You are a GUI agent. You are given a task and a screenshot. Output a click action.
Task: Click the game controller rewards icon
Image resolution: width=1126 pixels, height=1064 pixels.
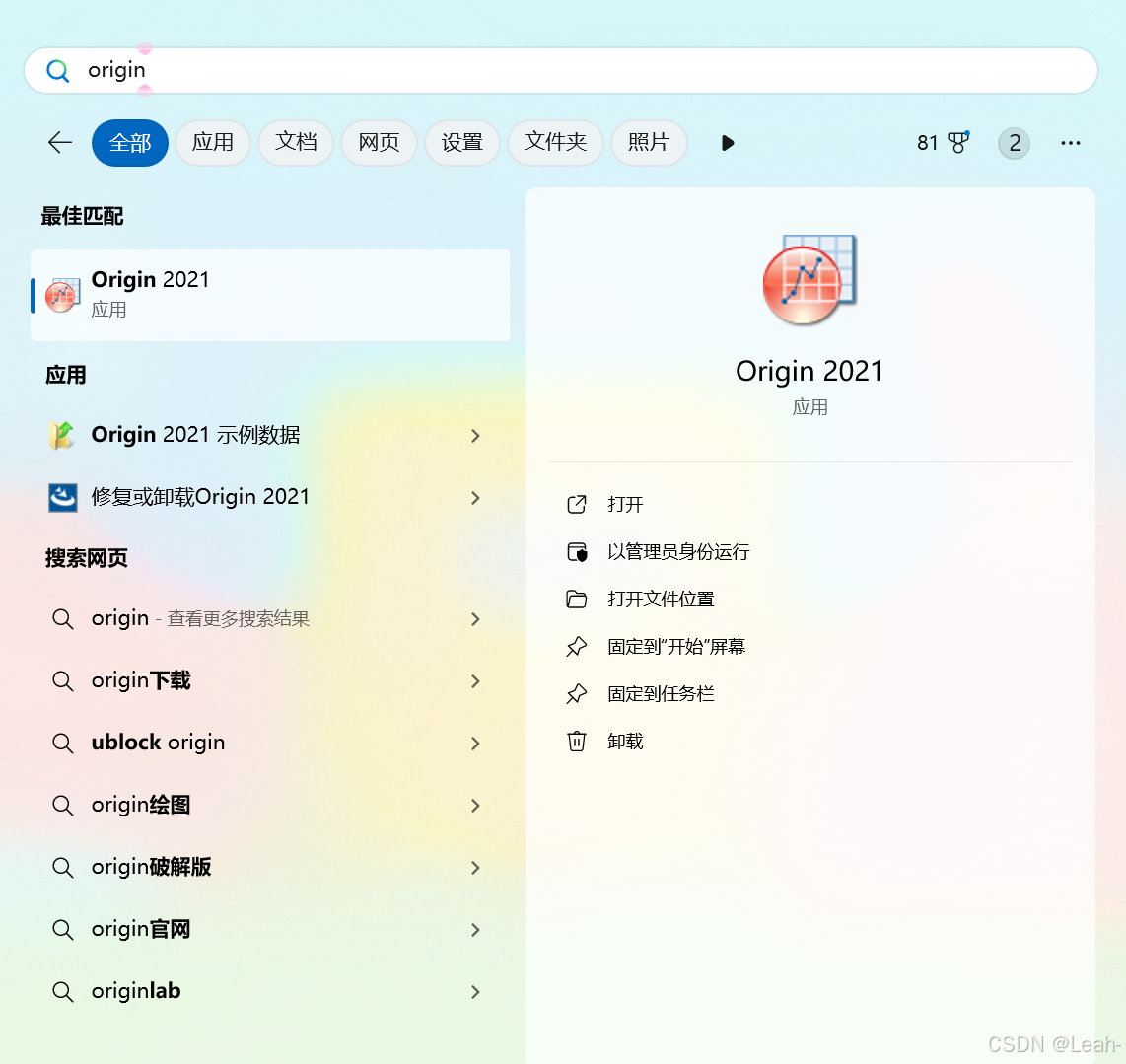(x=958, y=141)
